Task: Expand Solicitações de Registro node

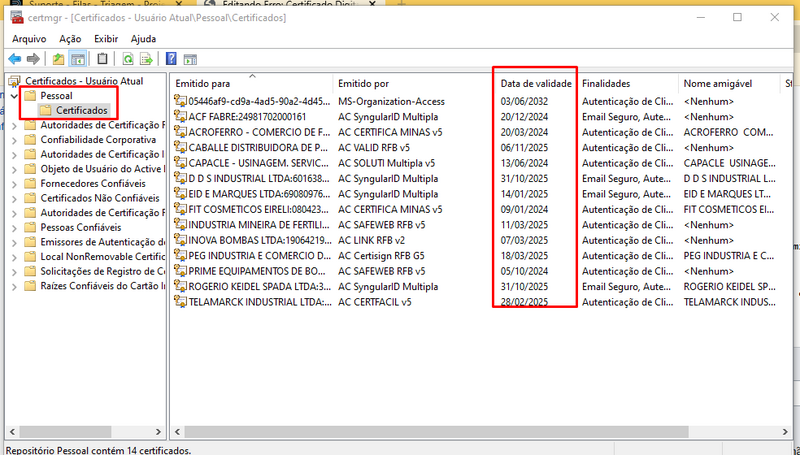Action: pos(14,272)
